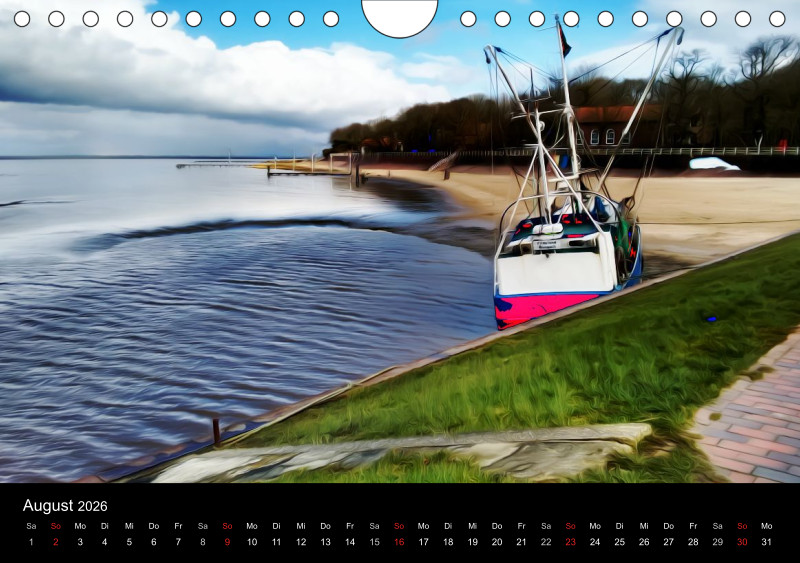Select day 1 in the calendar row
The image size is (800, 563).
31,542
